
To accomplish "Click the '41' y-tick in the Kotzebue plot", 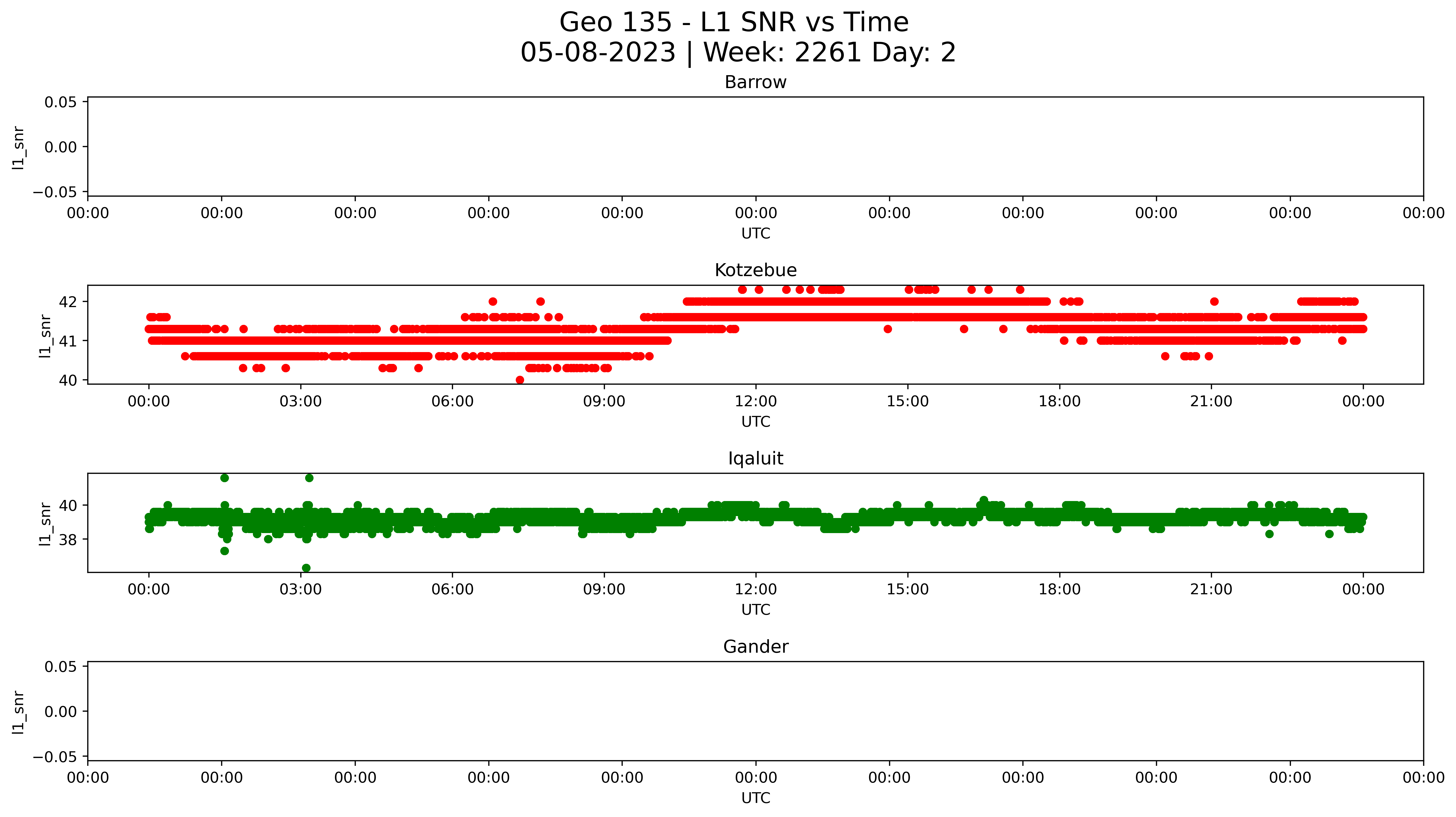I will click(x=68, y=341).
